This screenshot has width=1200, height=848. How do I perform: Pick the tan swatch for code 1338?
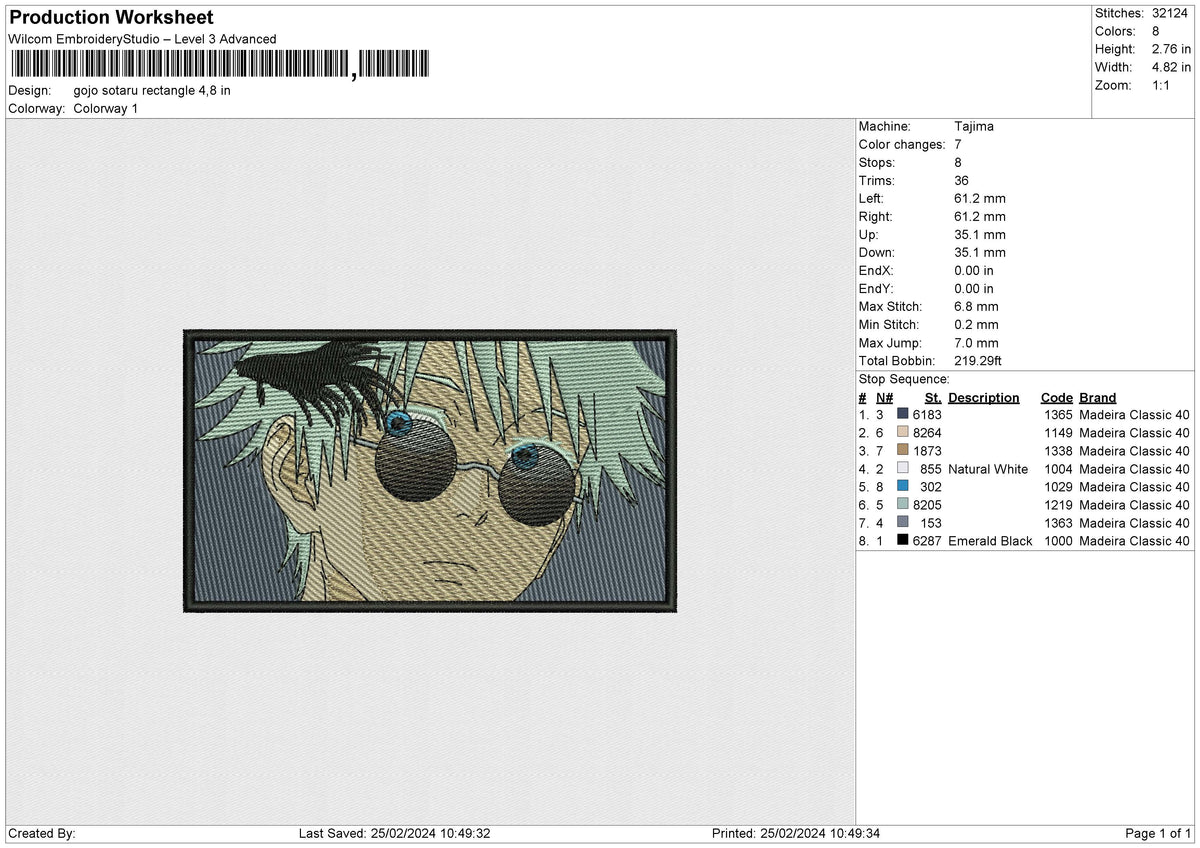click(903, 451)
